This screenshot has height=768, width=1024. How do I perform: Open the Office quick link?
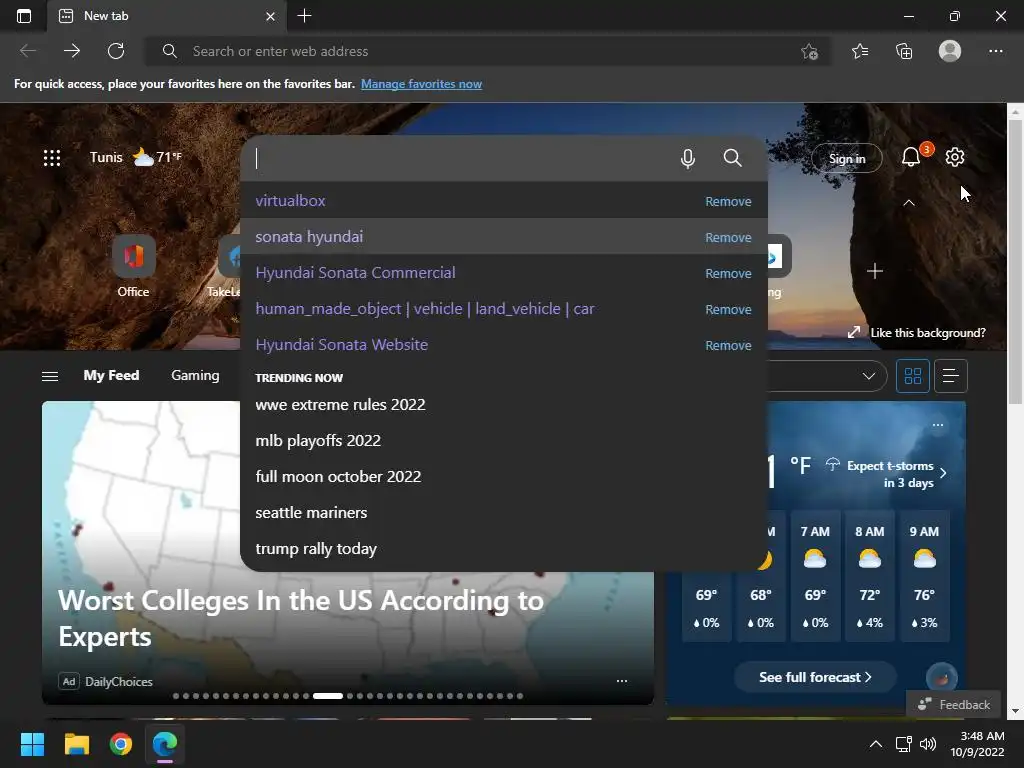click(133, 266)
